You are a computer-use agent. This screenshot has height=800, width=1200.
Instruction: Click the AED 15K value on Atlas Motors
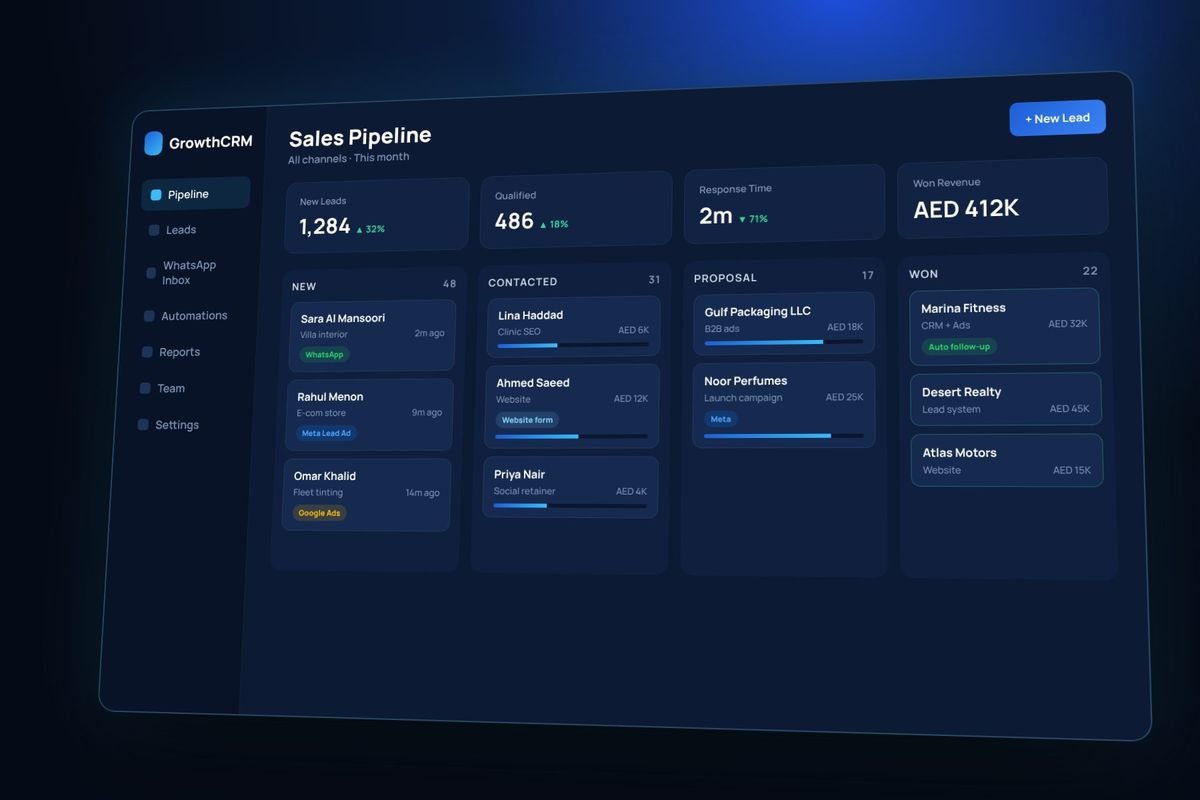click(x=1071, y=470)
